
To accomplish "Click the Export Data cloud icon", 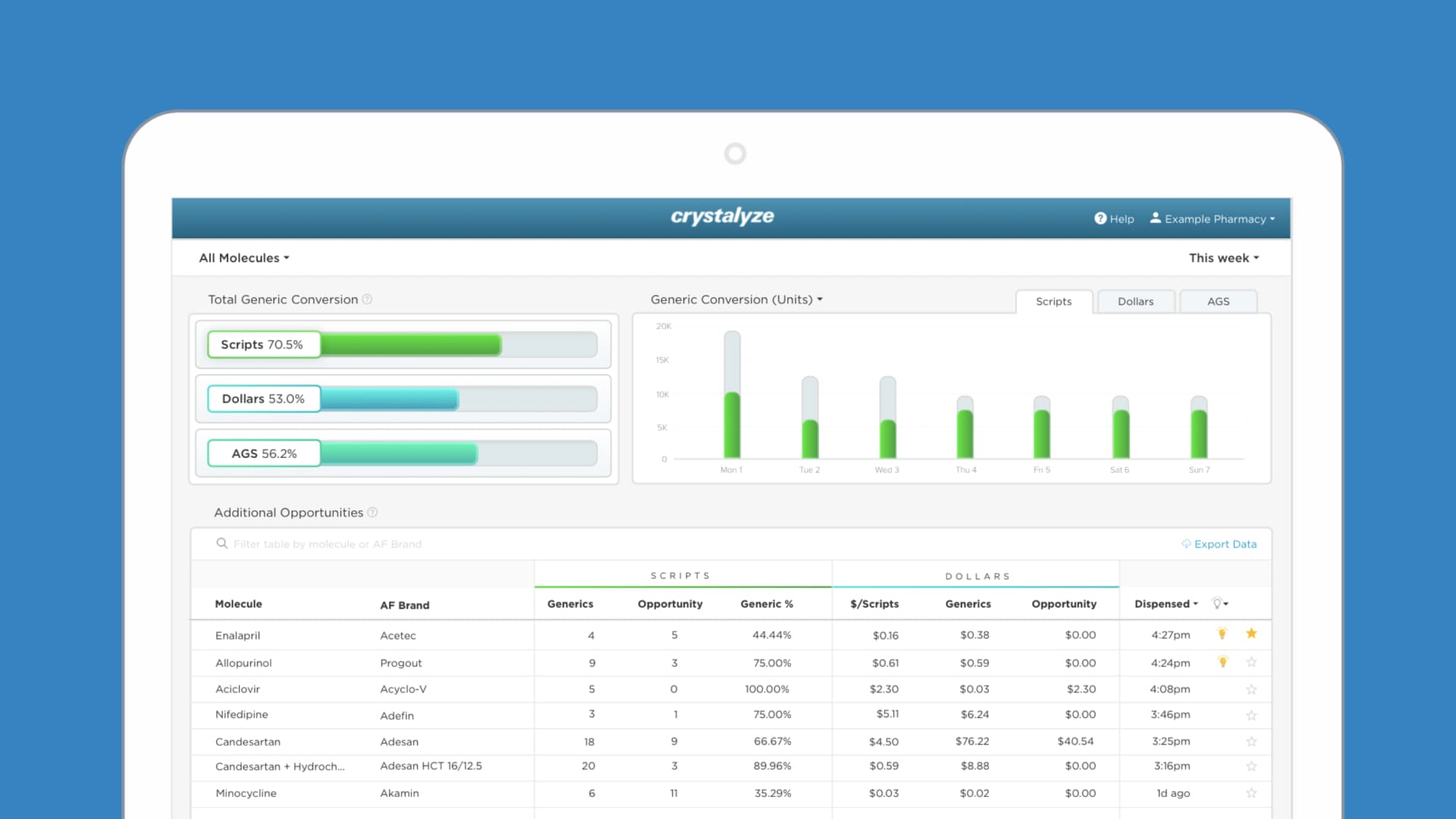I will (x=1186, y=544).
